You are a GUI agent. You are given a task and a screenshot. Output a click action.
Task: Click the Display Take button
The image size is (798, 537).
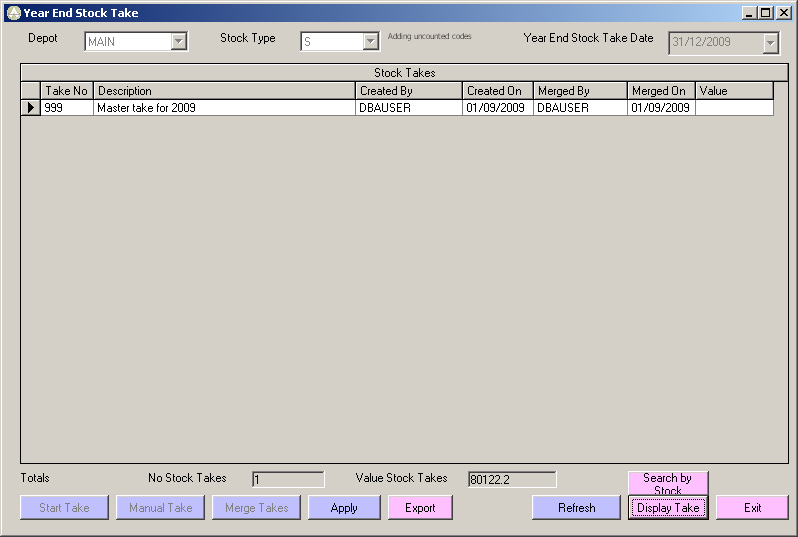[668, 507]
